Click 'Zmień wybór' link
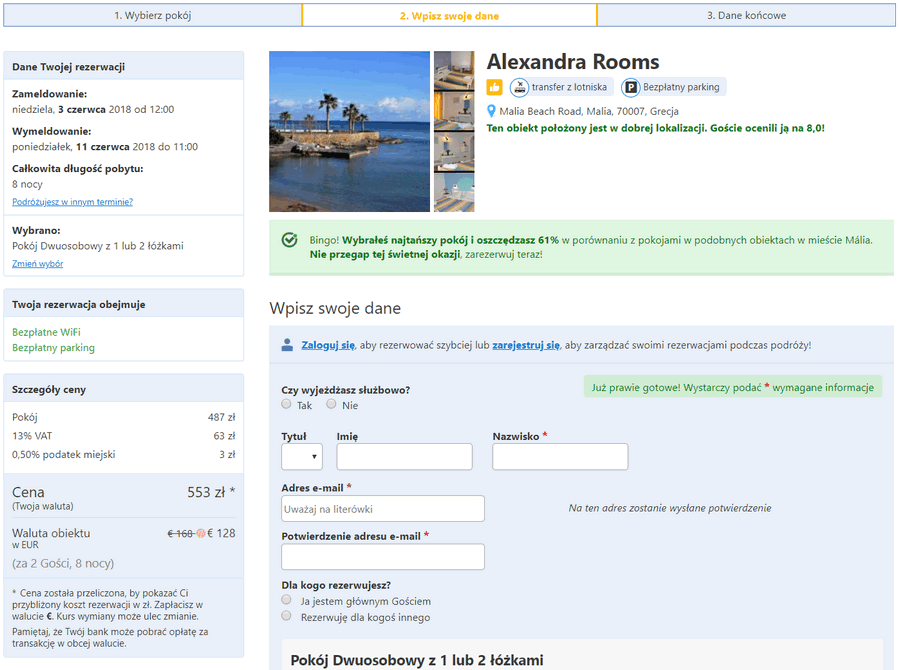900x670 pixels. click(37, 264)
